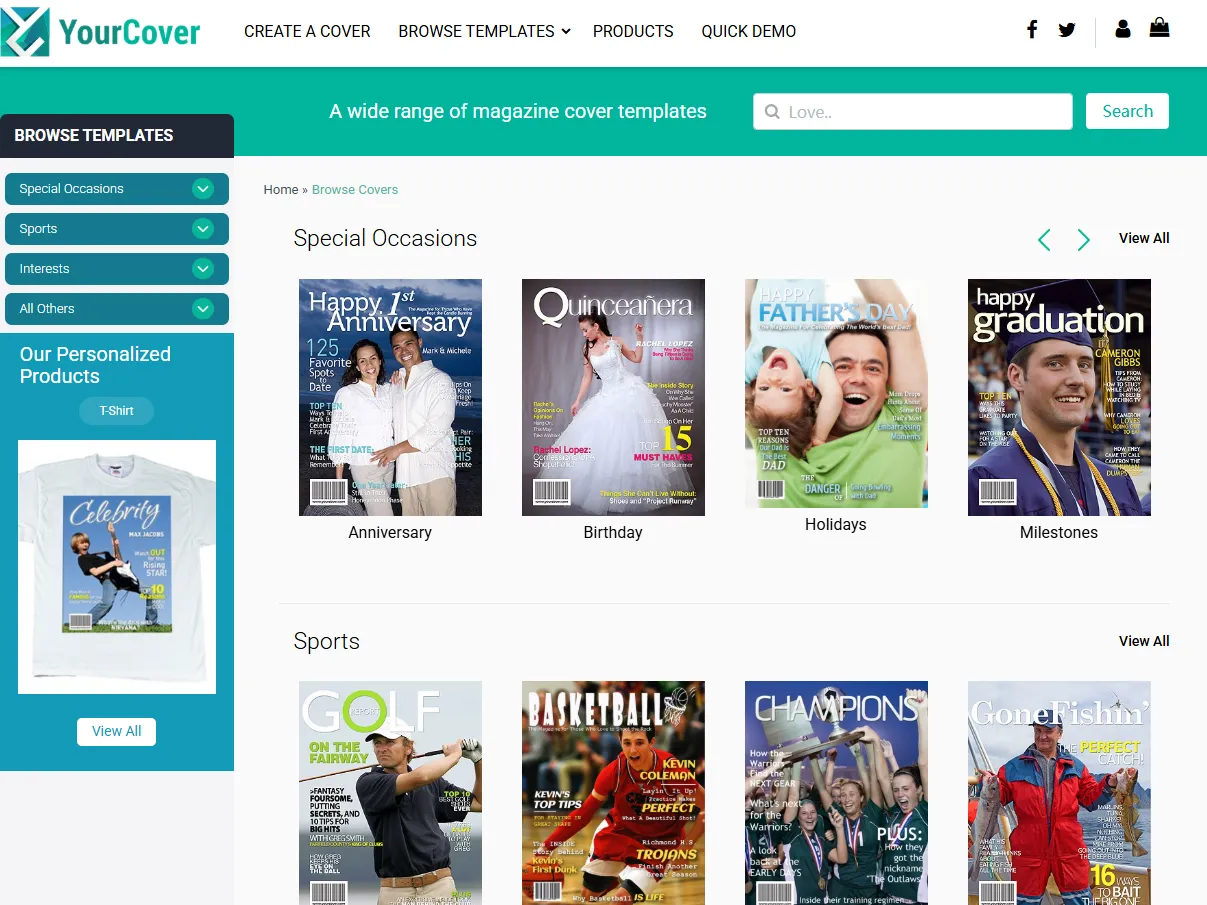Click the YourCover logo

click(100, 31)
